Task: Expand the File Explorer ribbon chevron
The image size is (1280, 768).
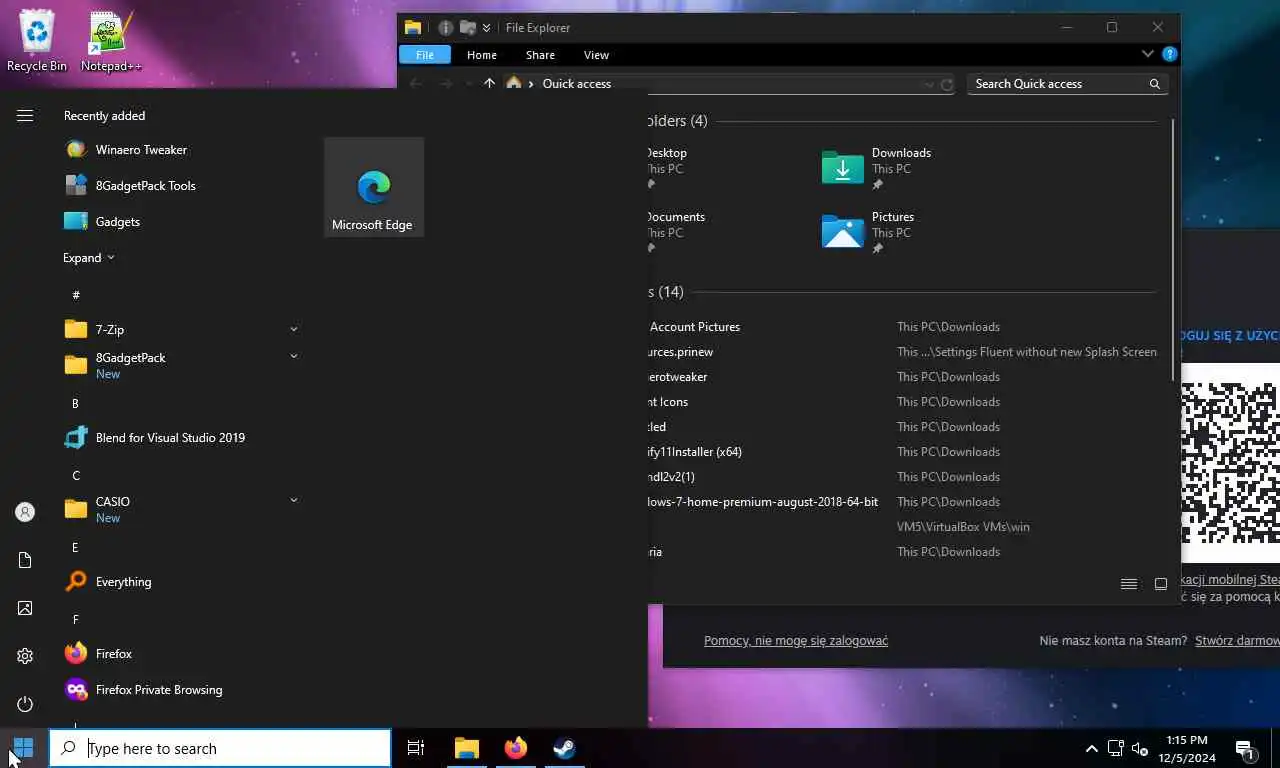Action: pyautogui.click(x=1148, y=54)
